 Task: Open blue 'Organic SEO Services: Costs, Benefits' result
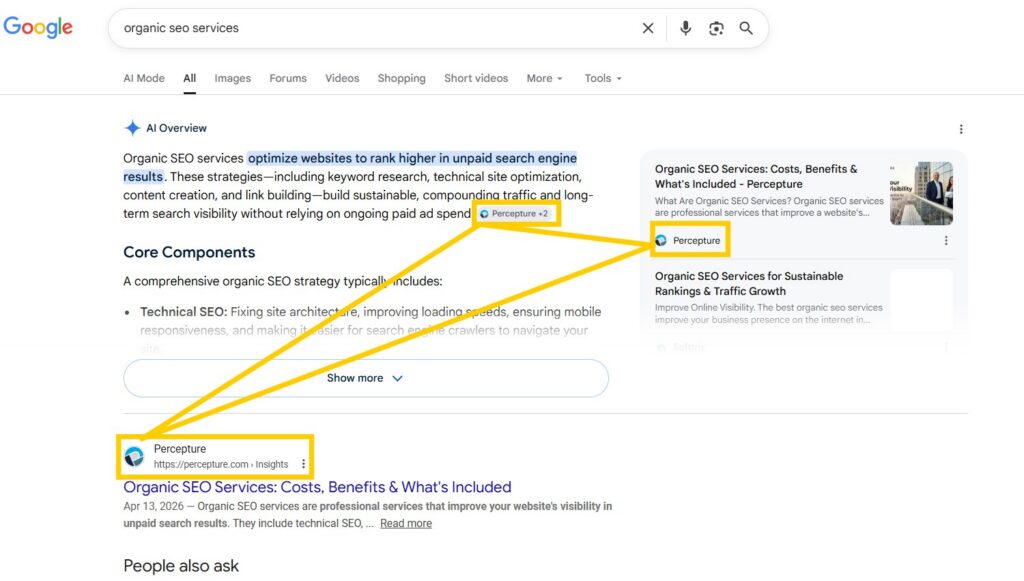click(x=317, y=487)
